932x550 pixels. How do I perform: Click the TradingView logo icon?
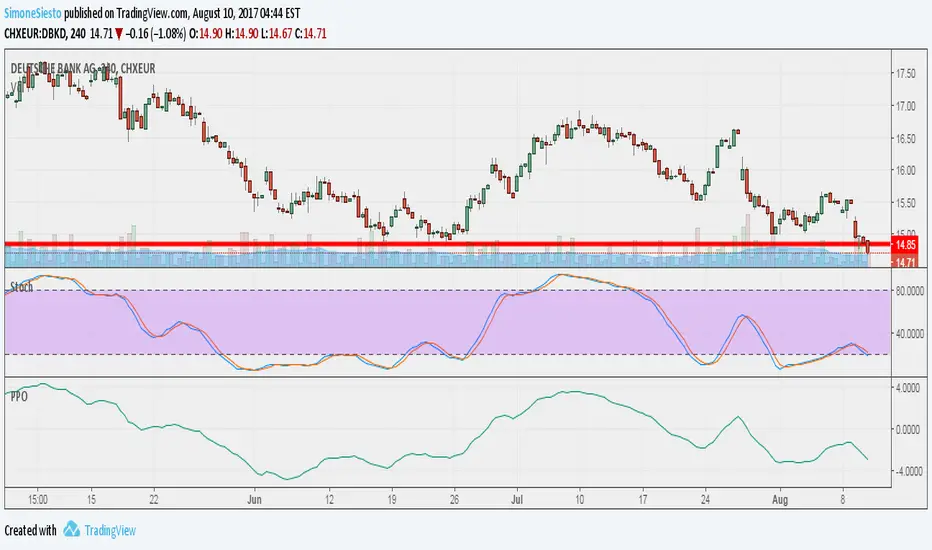coord(71,529)
